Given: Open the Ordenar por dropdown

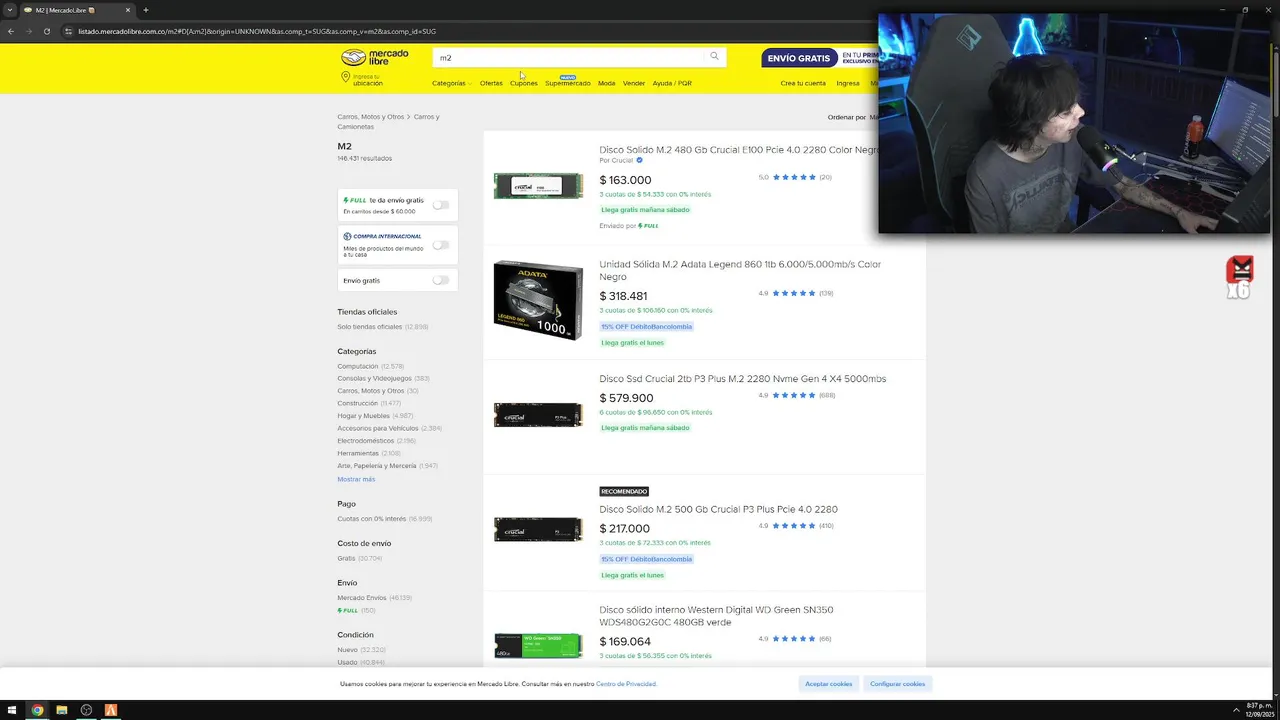Looking at the screenshot, I should coord(855,117).
